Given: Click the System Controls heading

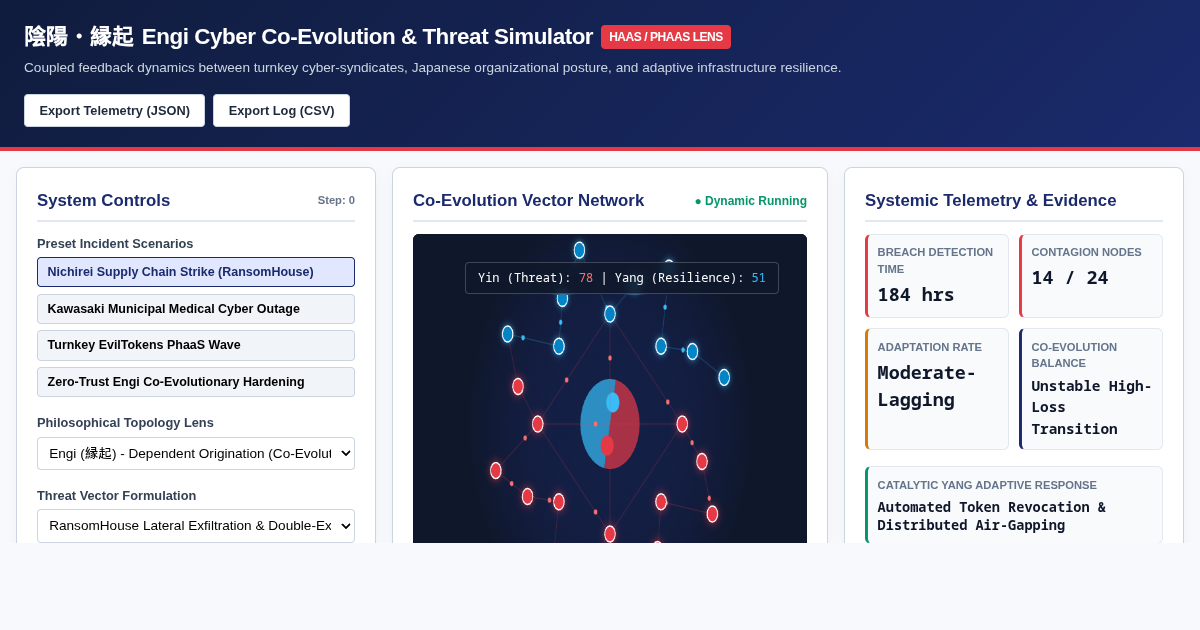Looking at the screenshot, I should pos(104,200).
